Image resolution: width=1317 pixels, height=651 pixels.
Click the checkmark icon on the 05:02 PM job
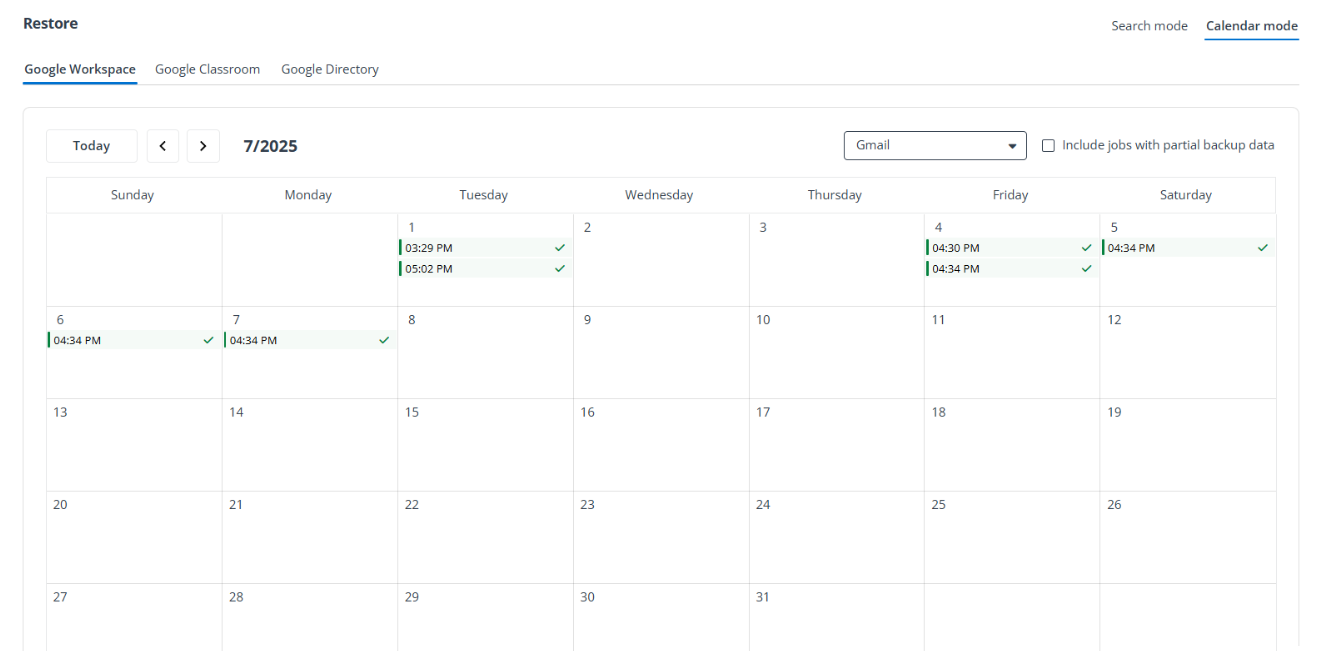pyautogui.click(x=560, y=268)
